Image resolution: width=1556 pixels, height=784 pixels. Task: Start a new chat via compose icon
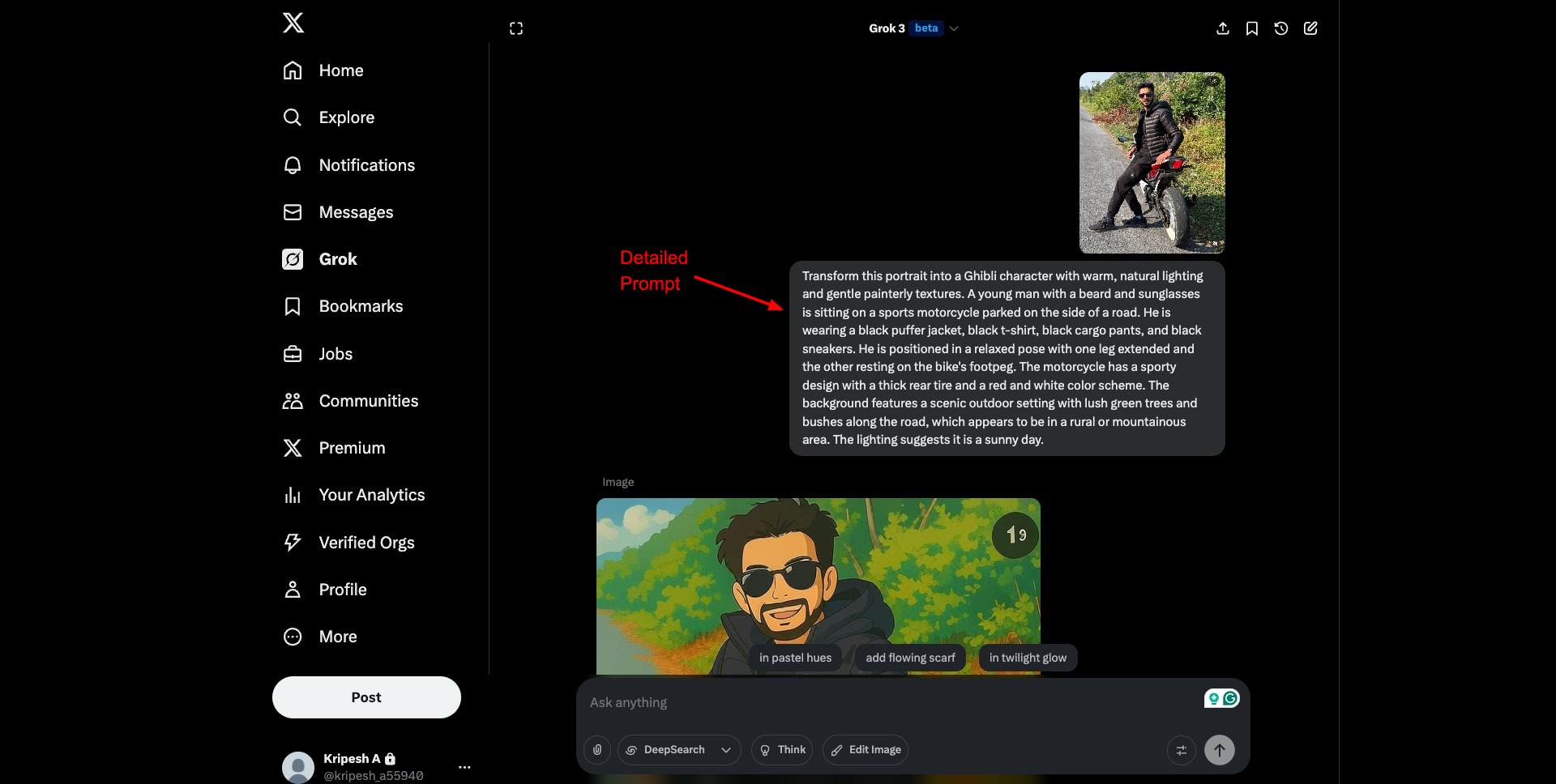1310,28
